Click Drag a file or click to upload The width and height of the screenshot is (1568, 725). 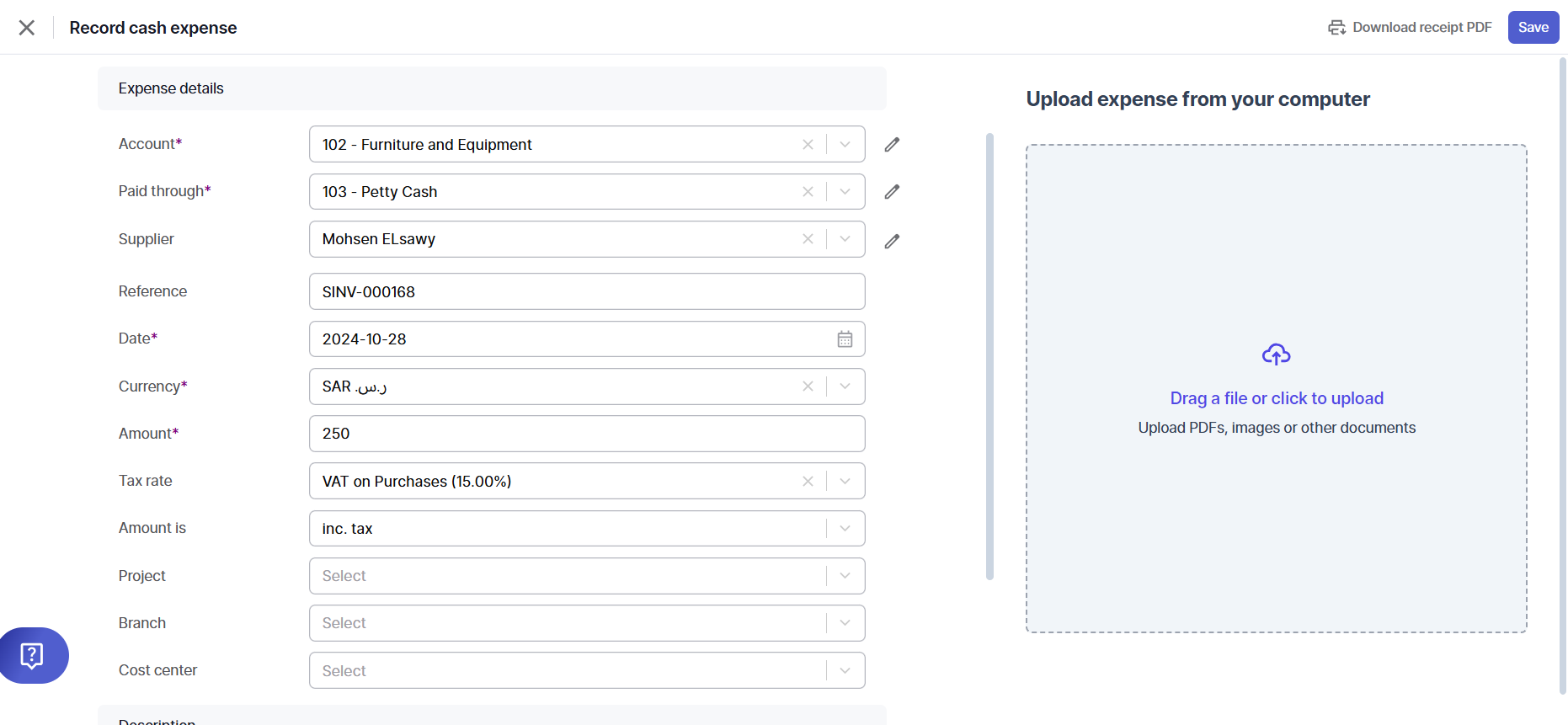coord(1276,398)
